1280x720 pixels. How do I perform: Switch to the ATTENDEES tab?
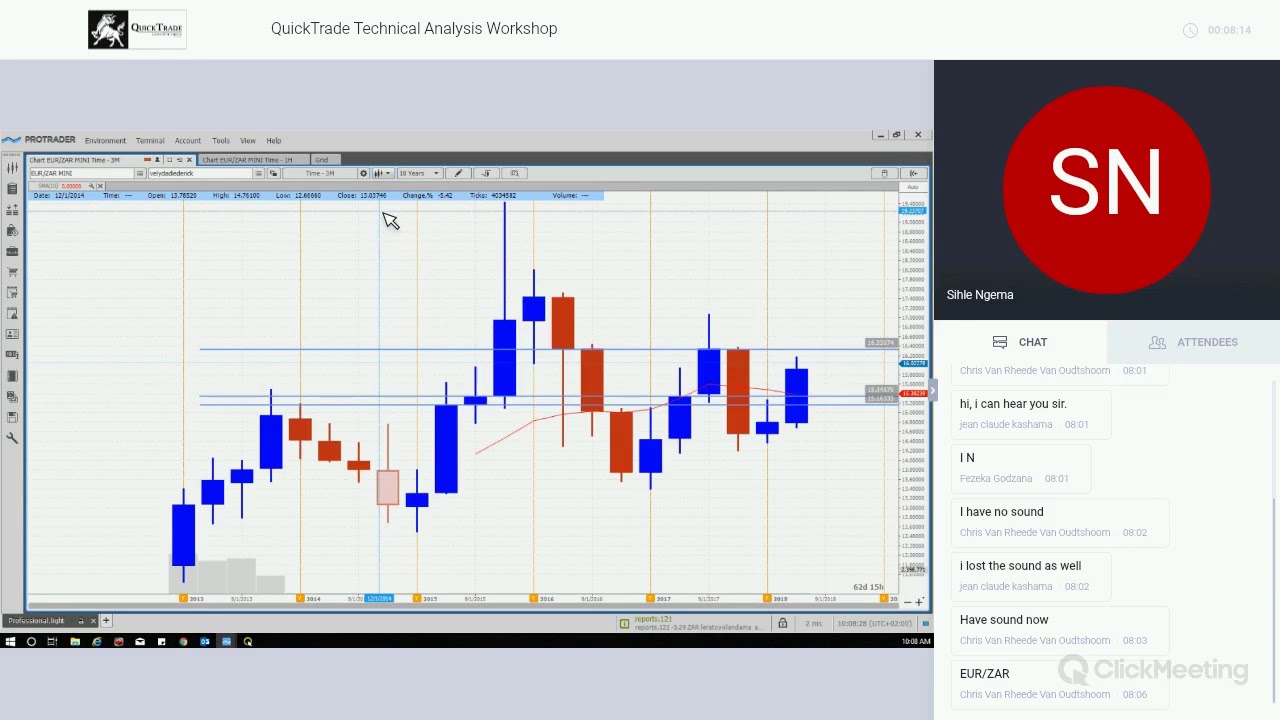[x=1194, y=342]
